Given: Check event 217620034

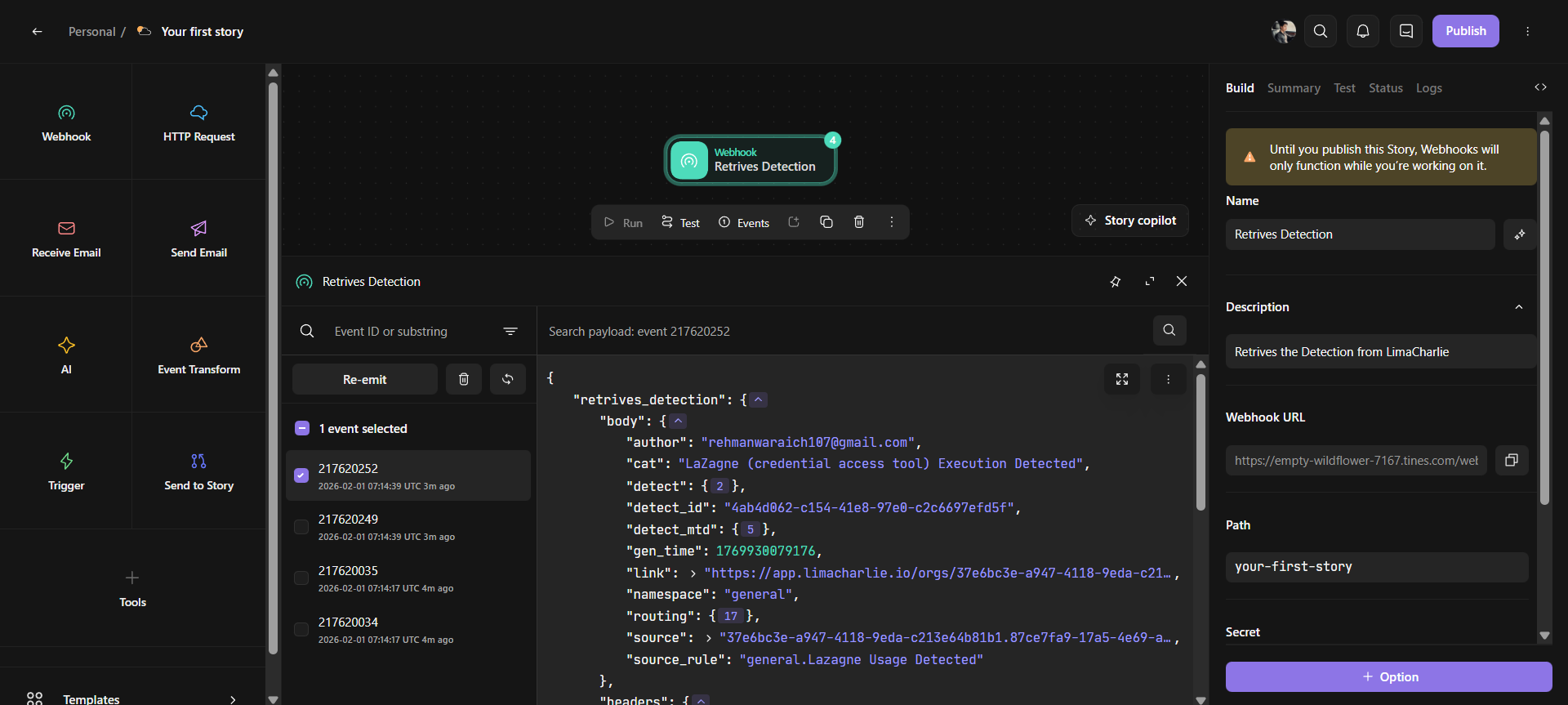Looking at the screenshot, I should point(301,629).
